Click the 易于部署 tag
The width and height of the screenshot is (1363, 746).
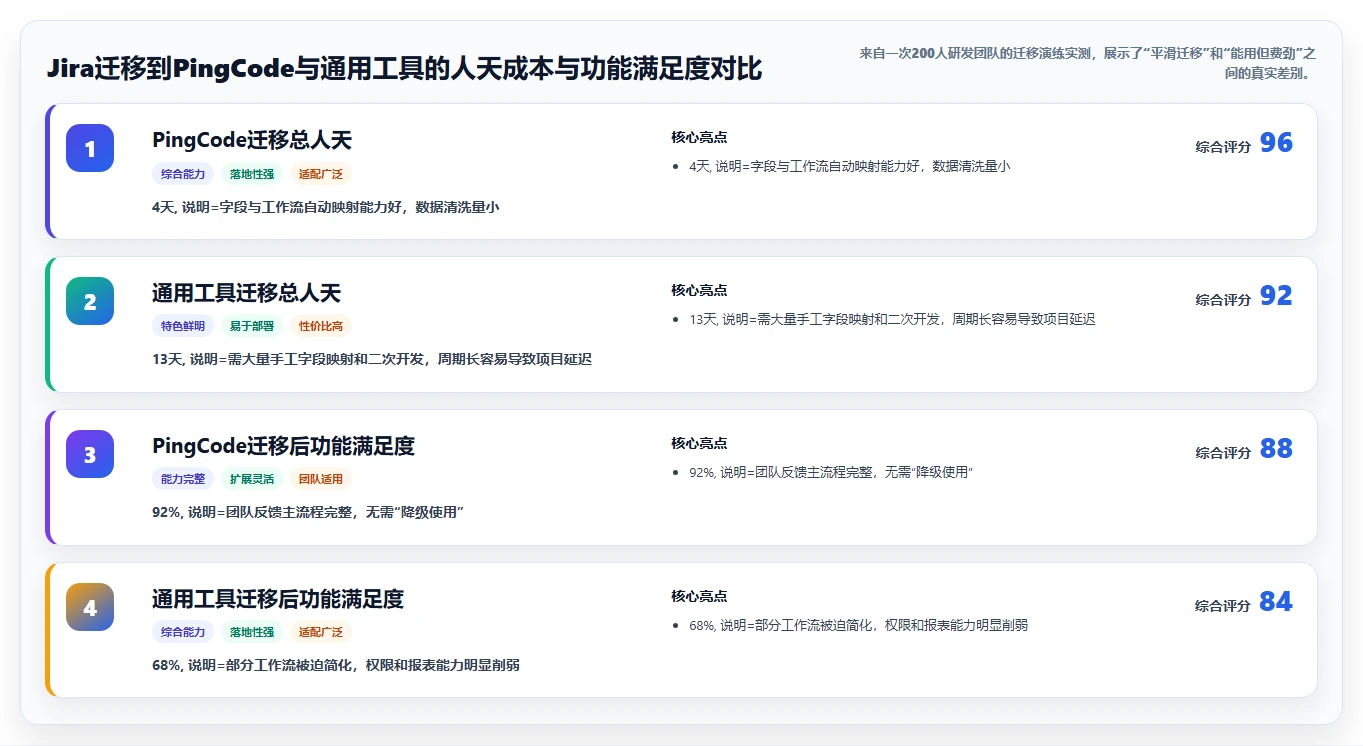pyautogui.click(x=252, y=326)
